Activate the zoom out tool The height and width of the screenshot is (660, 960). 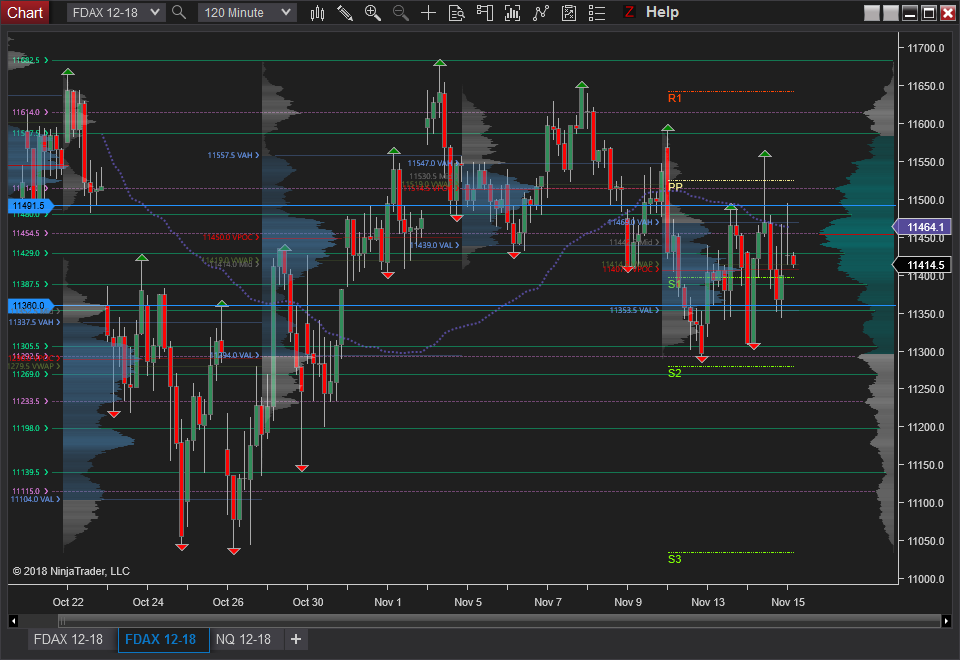(x=400, y=13)
